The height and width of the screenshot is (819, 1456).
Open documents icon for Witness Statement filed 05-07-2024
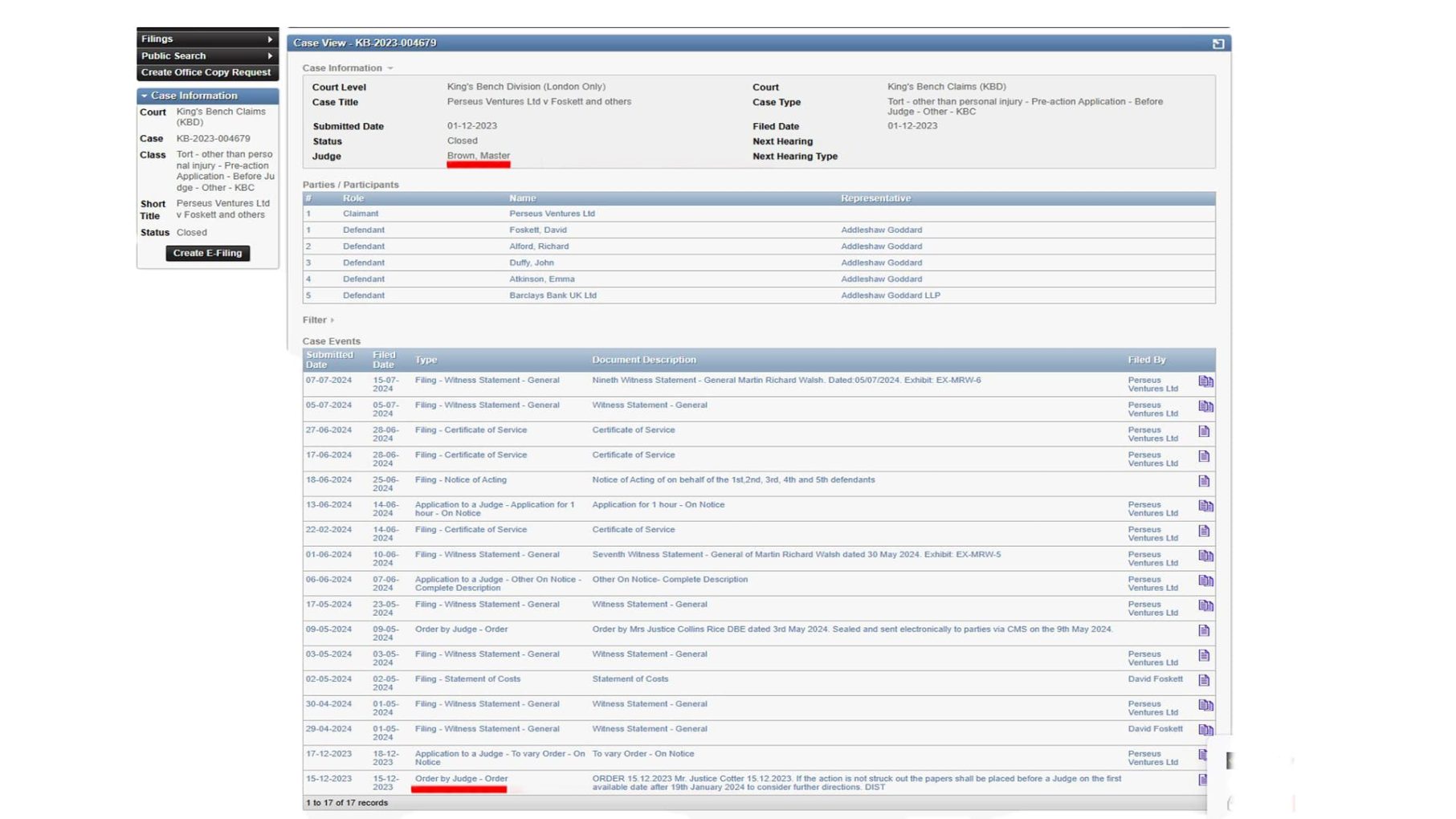pyautogui.click(x=1207, y=406)
